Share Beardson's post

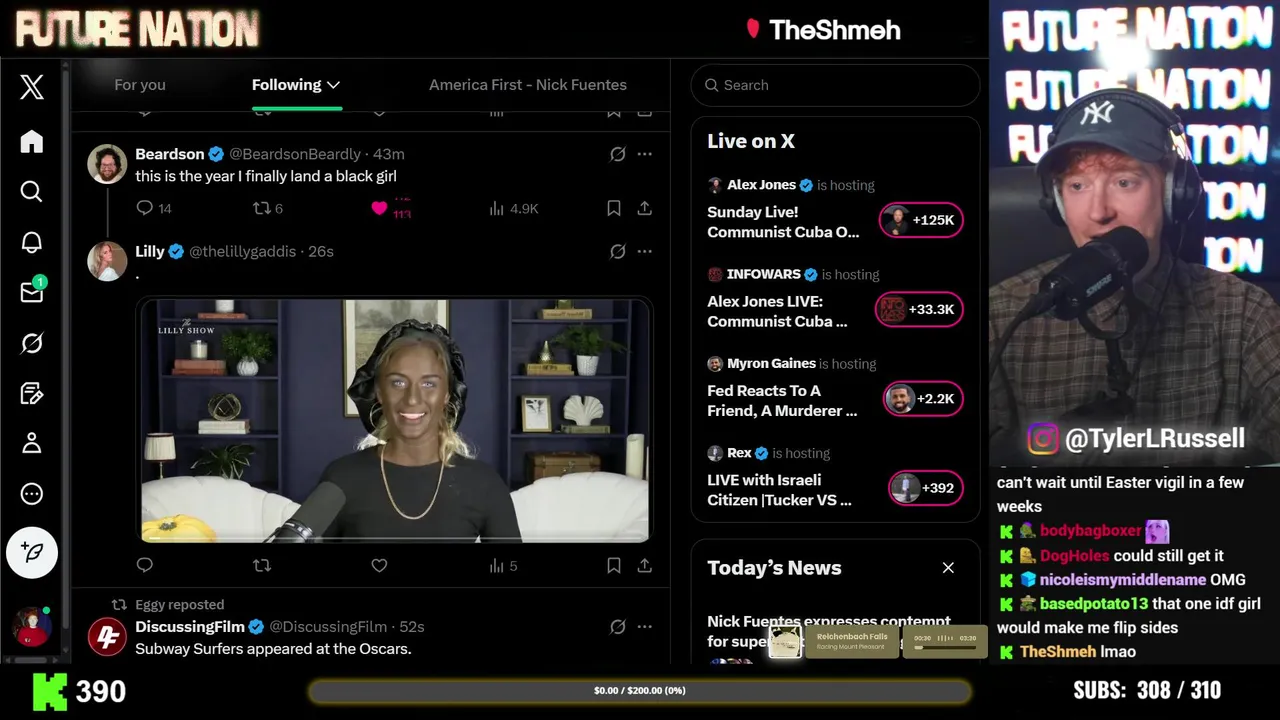click(645, 208)
